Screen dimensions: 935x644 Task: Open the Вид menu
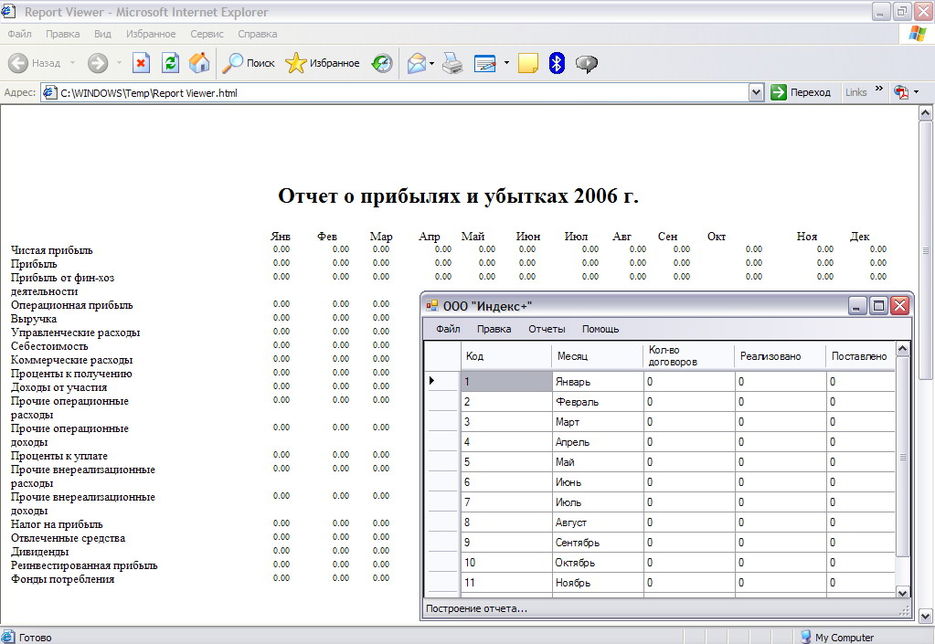pyautogui.click(x=103, y=34)
